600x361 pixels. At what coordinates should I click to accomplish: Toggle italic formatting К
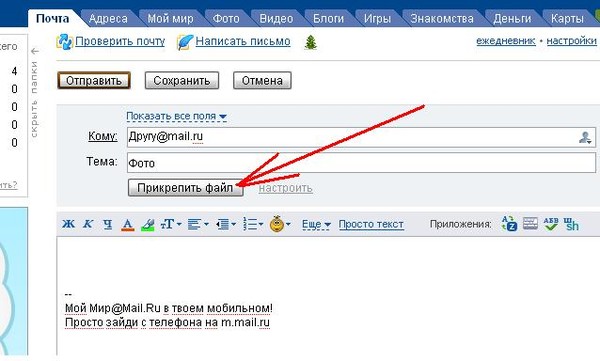pyautogui.click(x=88, y=224)
